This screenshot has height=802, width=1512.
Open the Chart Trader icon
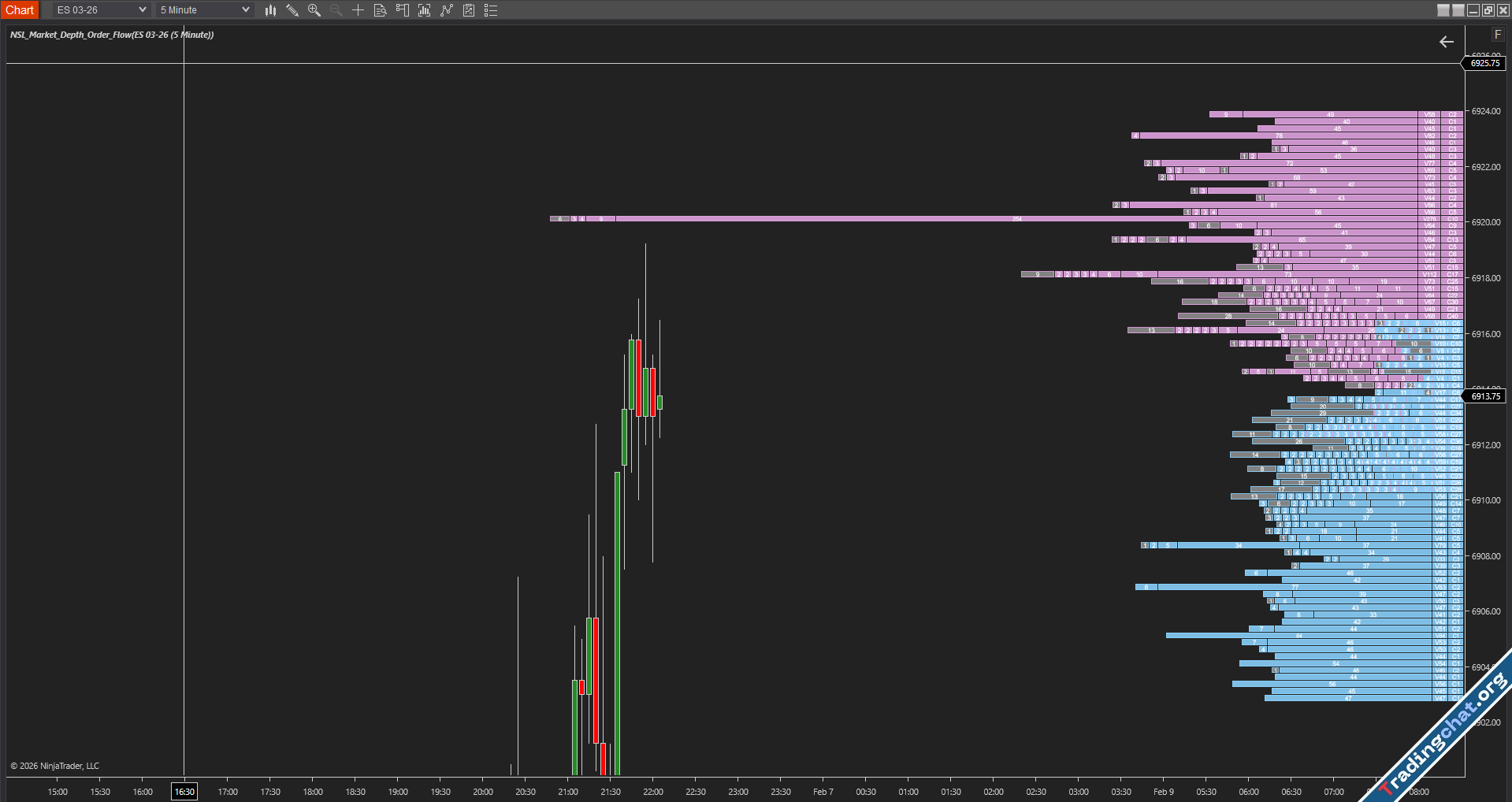coord(403,10)
